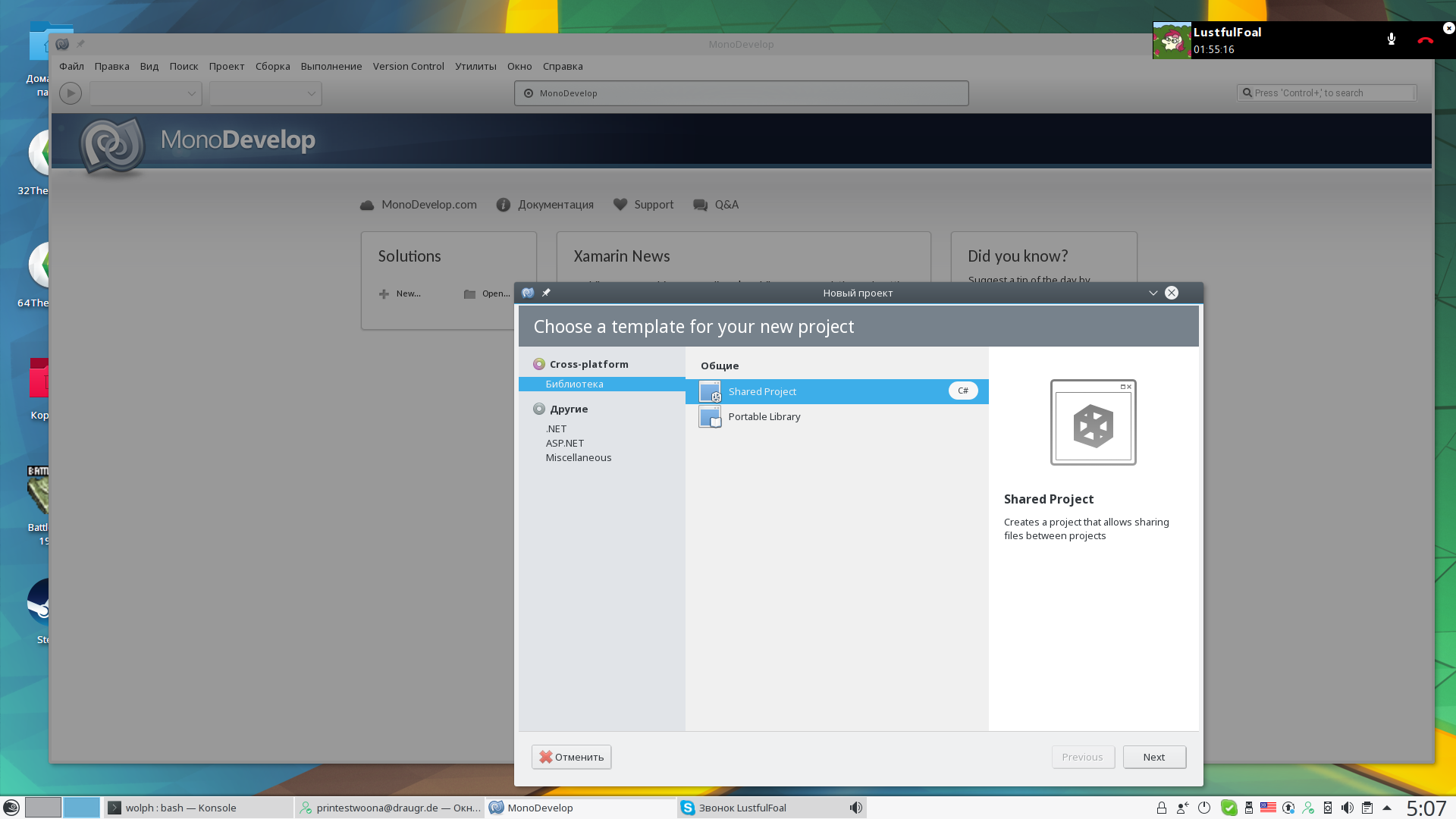Click the Документация info icon
Viewport: 1456px width, 819px height.
tap(504, 205)
